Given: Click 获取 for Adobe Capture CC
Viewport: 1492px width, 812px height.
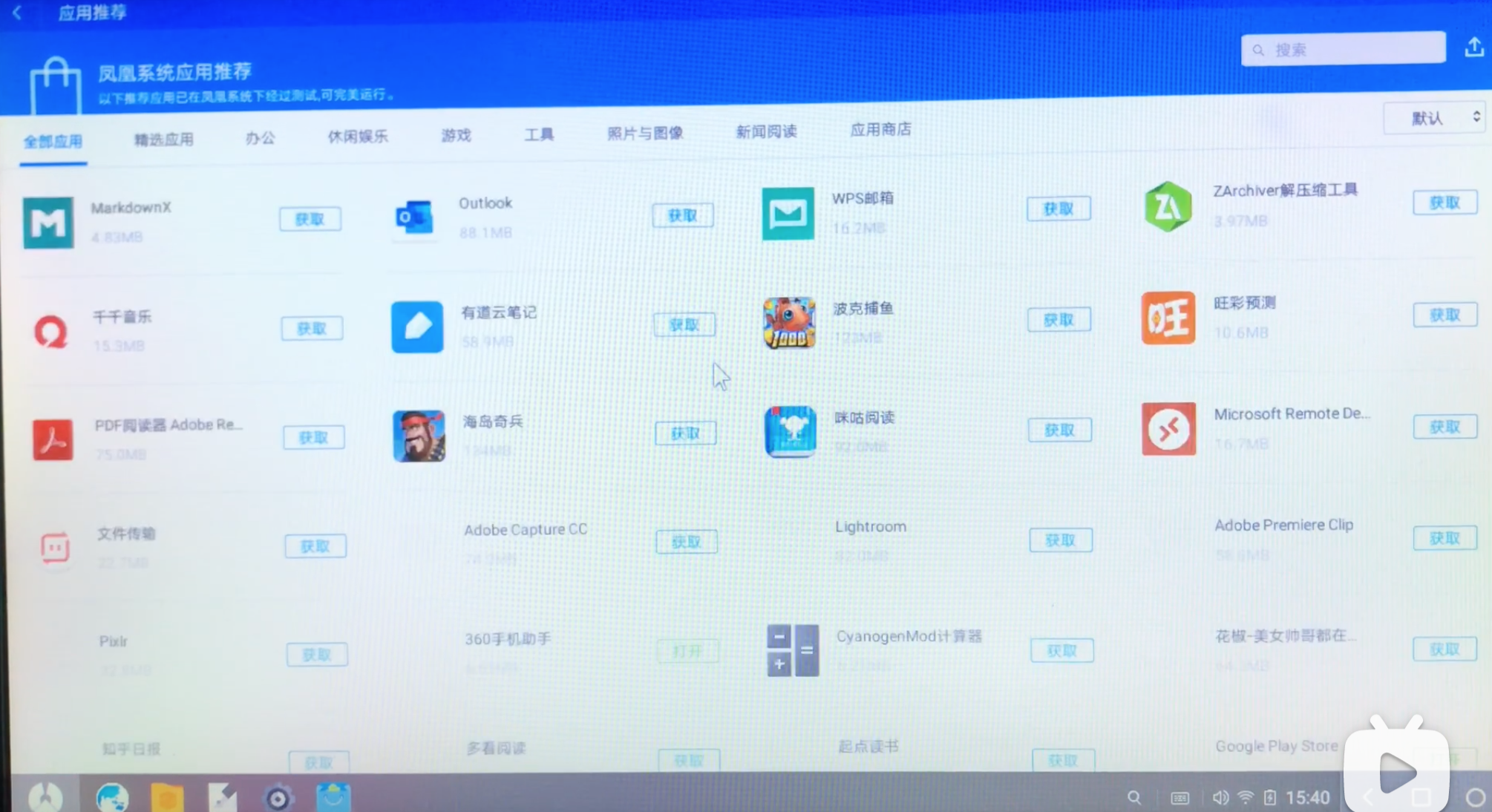Looking at the screenshot, I should [x=687, y=541].
